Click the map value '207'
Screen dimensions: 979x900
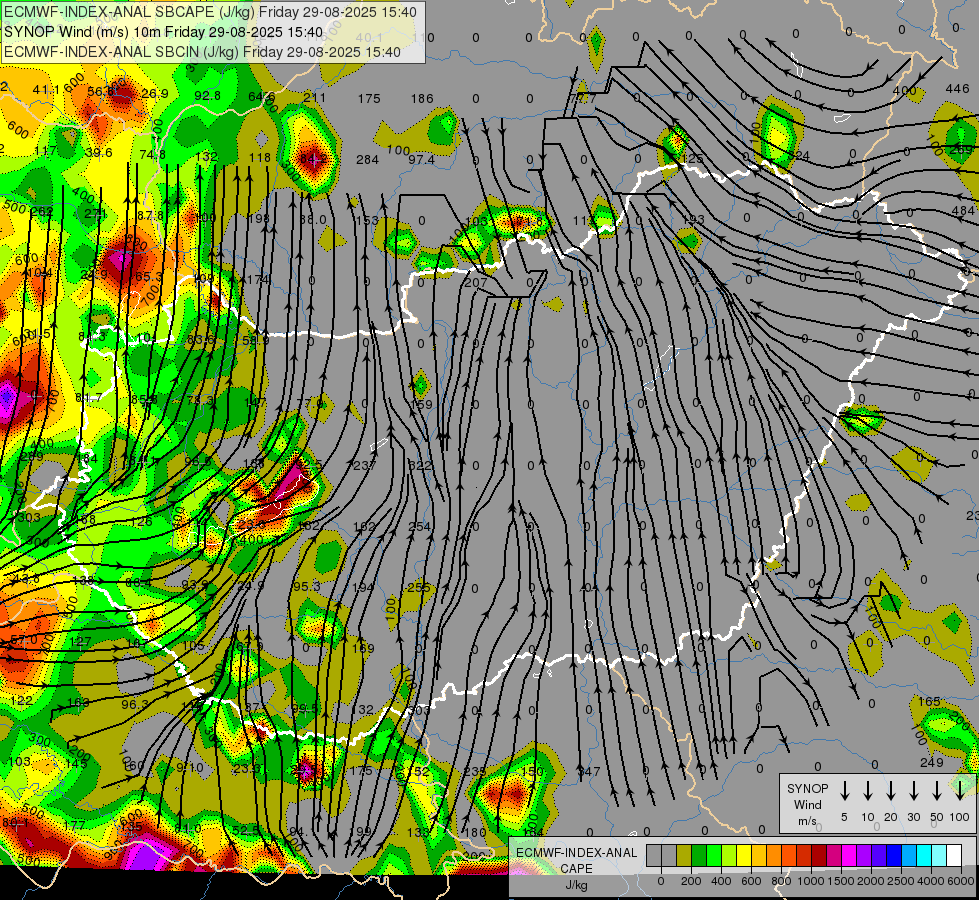[x=476, y=282]
